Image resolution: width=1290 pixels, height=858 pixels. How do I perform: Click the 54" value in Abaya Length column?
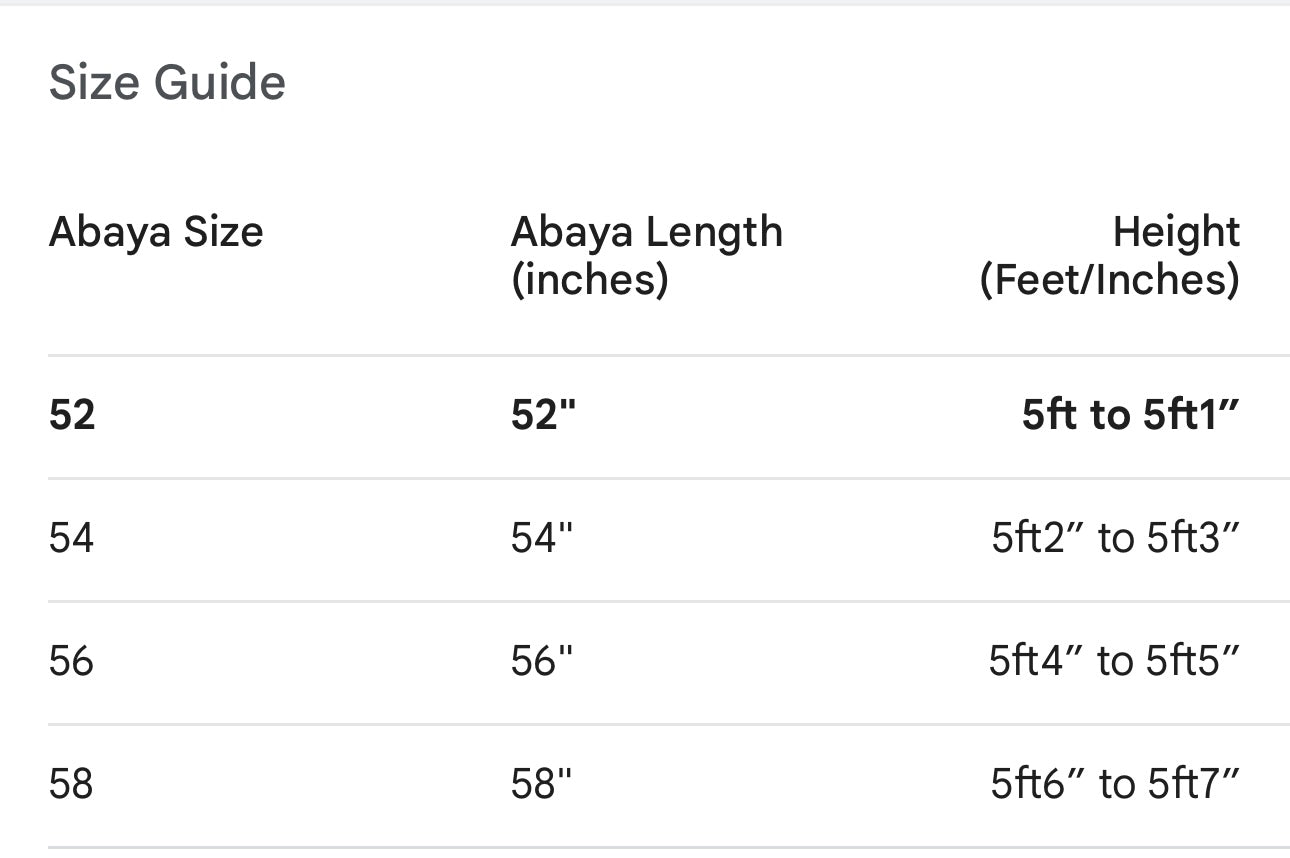point(542,538)
